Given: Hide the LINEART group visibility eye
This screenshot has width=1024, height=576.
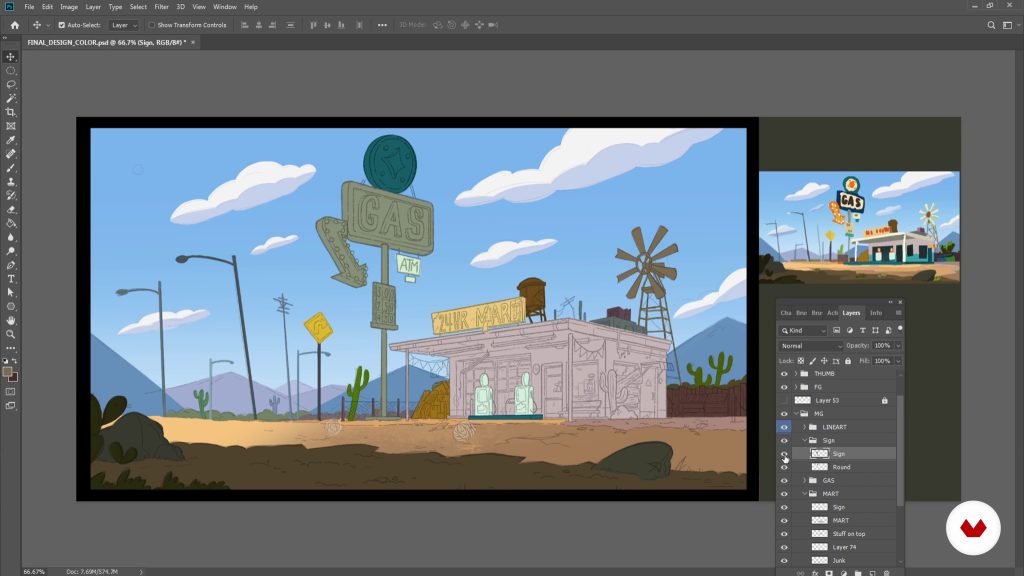Looking at the screenshot, I should (x=784, y=427).
